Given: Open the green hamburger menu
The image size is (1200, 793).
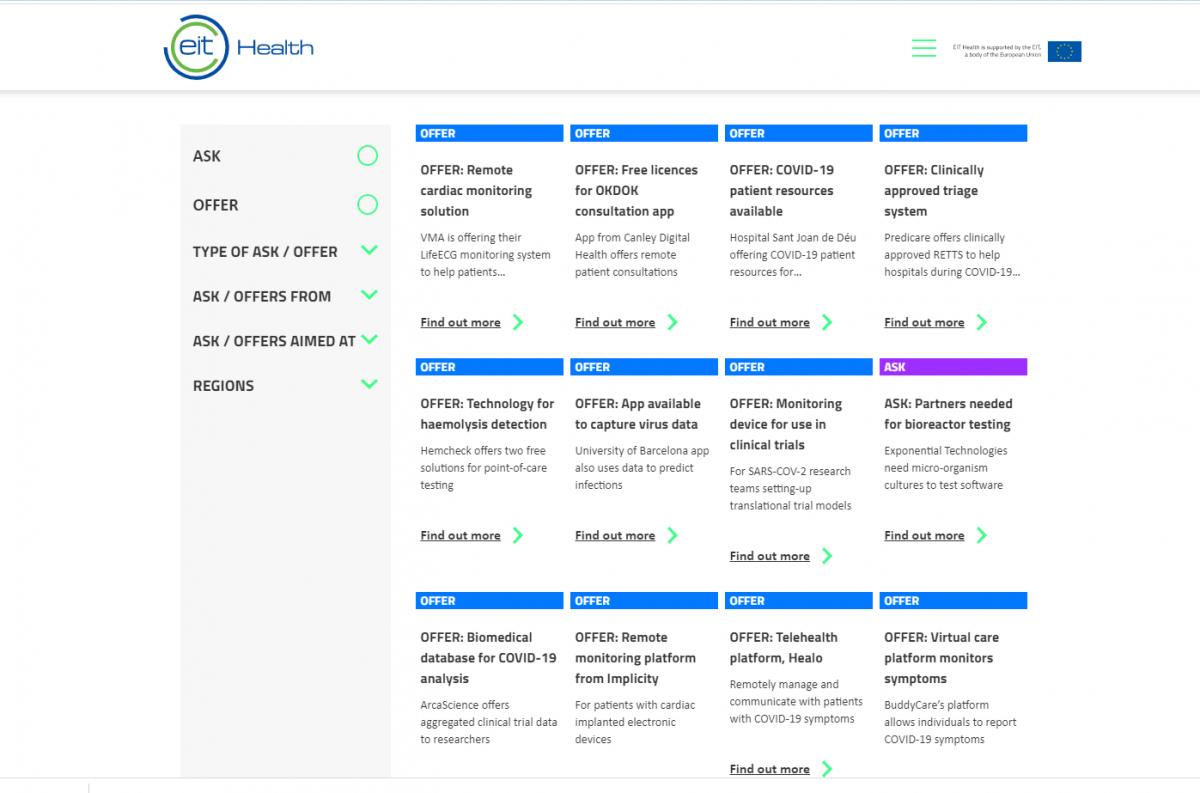Looking at the screenshot, I should coord(924,48).
